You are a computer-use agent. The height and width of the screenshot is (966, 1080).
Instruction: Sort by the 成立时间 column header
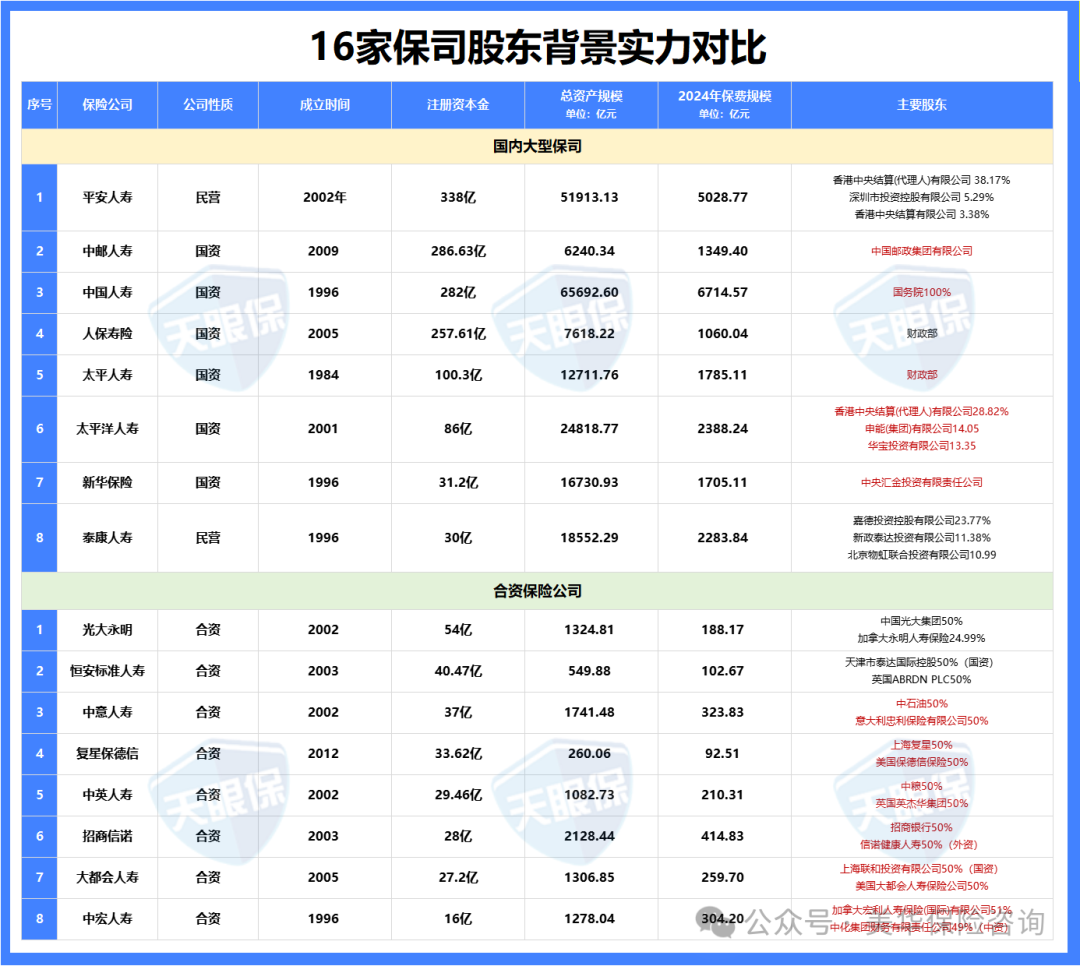323,104
